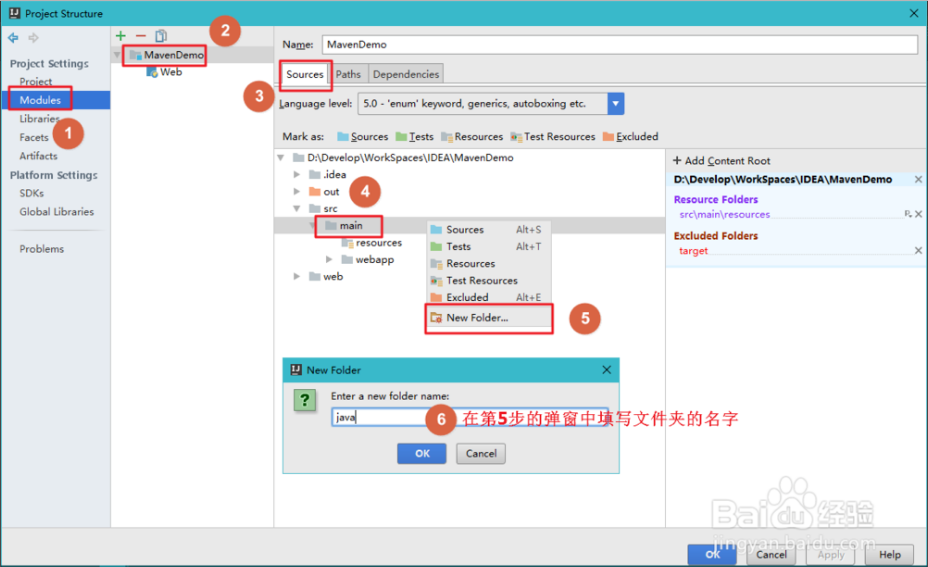This screenshot has width=928, height=567.
Task: Select the resources folder in the tree
Action: click(372, 243)
